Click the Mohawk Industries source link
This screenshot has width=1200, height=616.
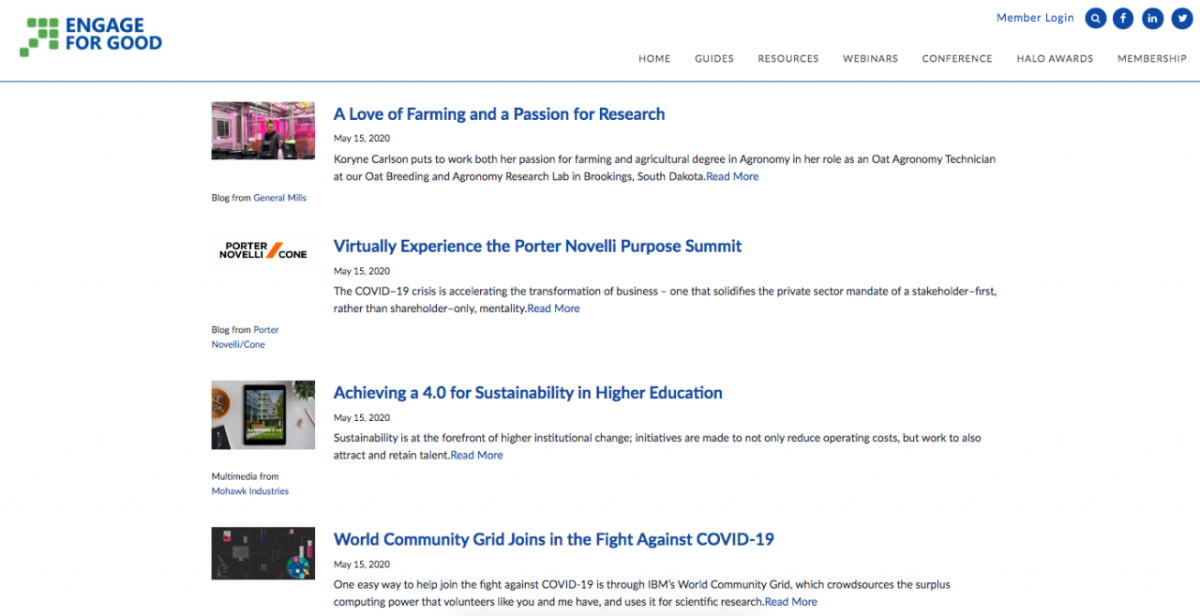[x=250, y=491]
